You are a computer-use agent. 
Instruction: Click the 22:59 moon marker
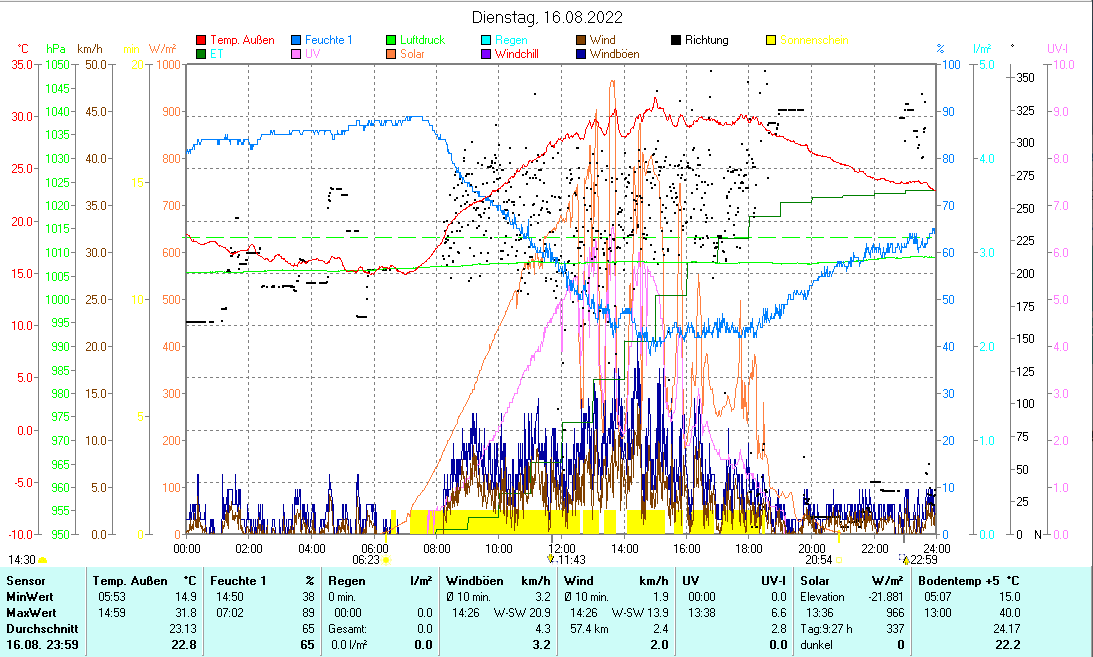coord(905,560)
